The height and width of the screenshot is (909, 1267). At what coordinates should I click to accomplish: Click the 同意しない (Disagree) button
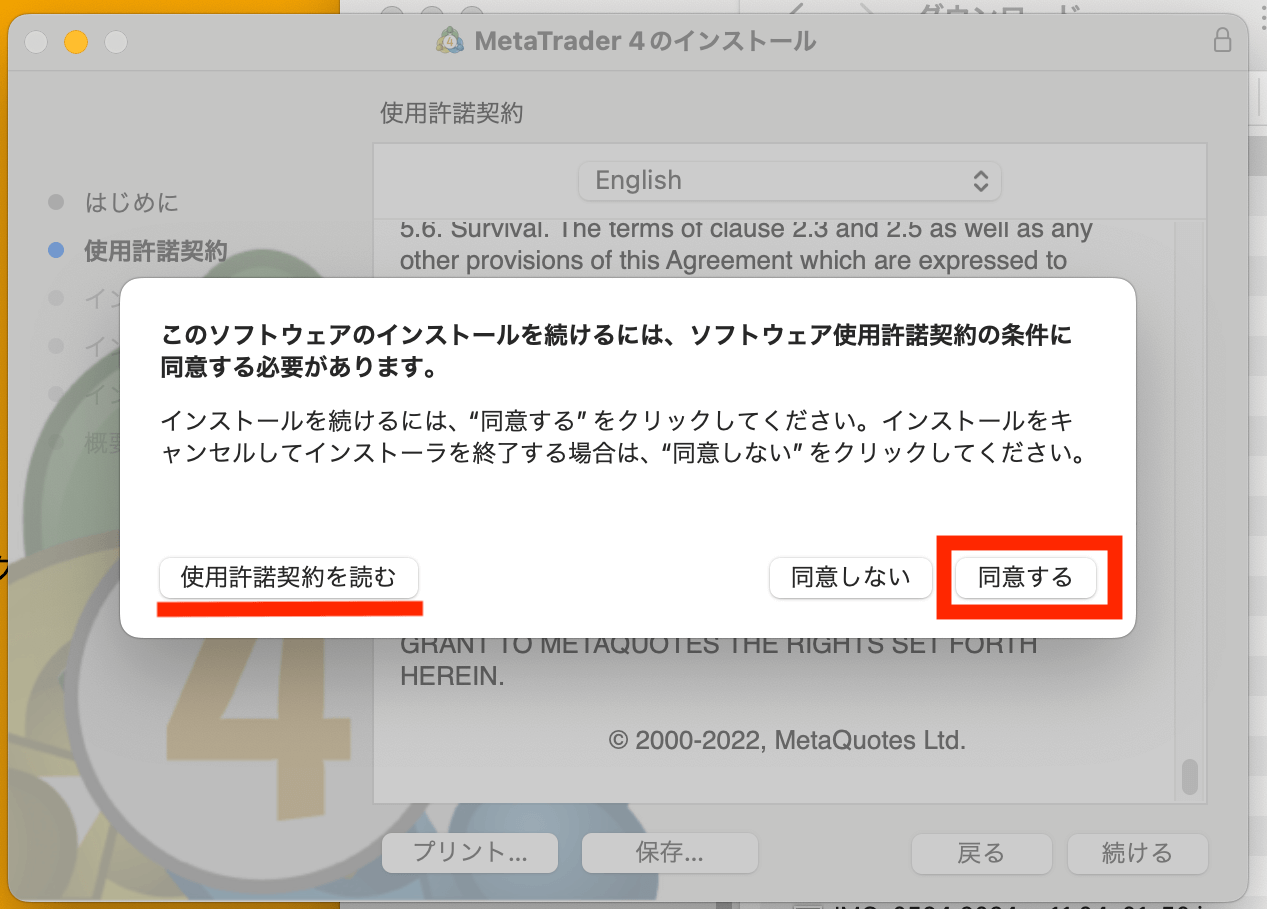[851, 578]
